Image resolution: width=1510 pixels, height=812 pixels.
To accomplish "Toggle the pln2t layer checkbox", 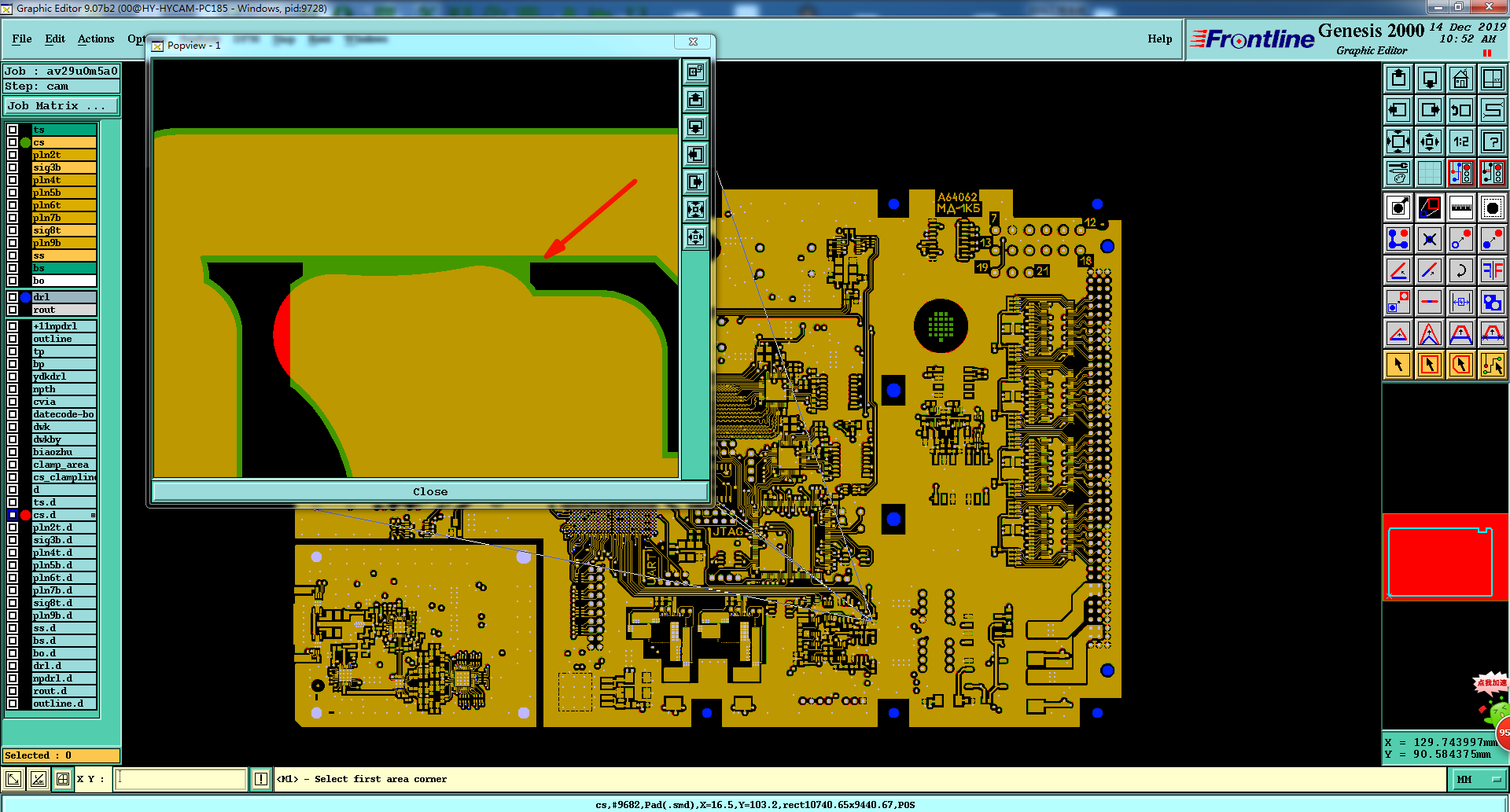I will (x=13, y=155).
